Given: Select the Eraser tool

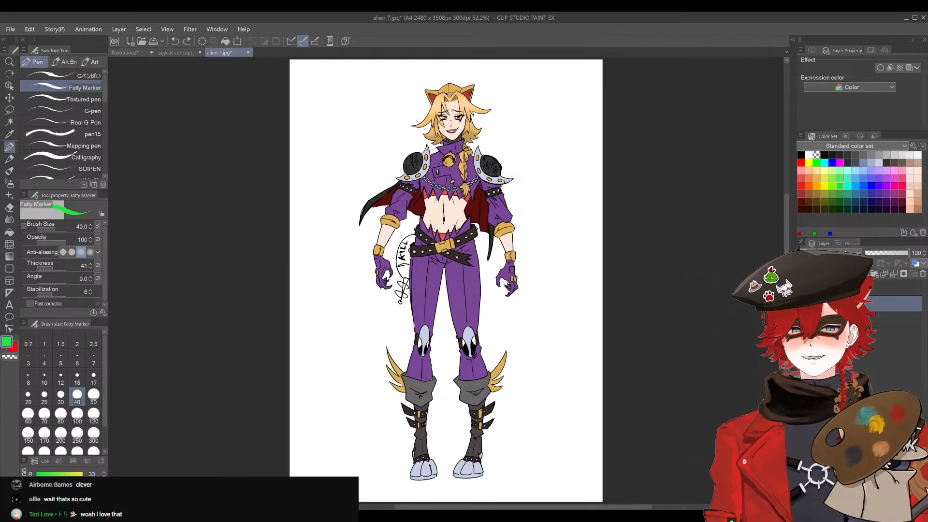Looking at the screenshot, I should pyautogui.click(x=9, y=207).
